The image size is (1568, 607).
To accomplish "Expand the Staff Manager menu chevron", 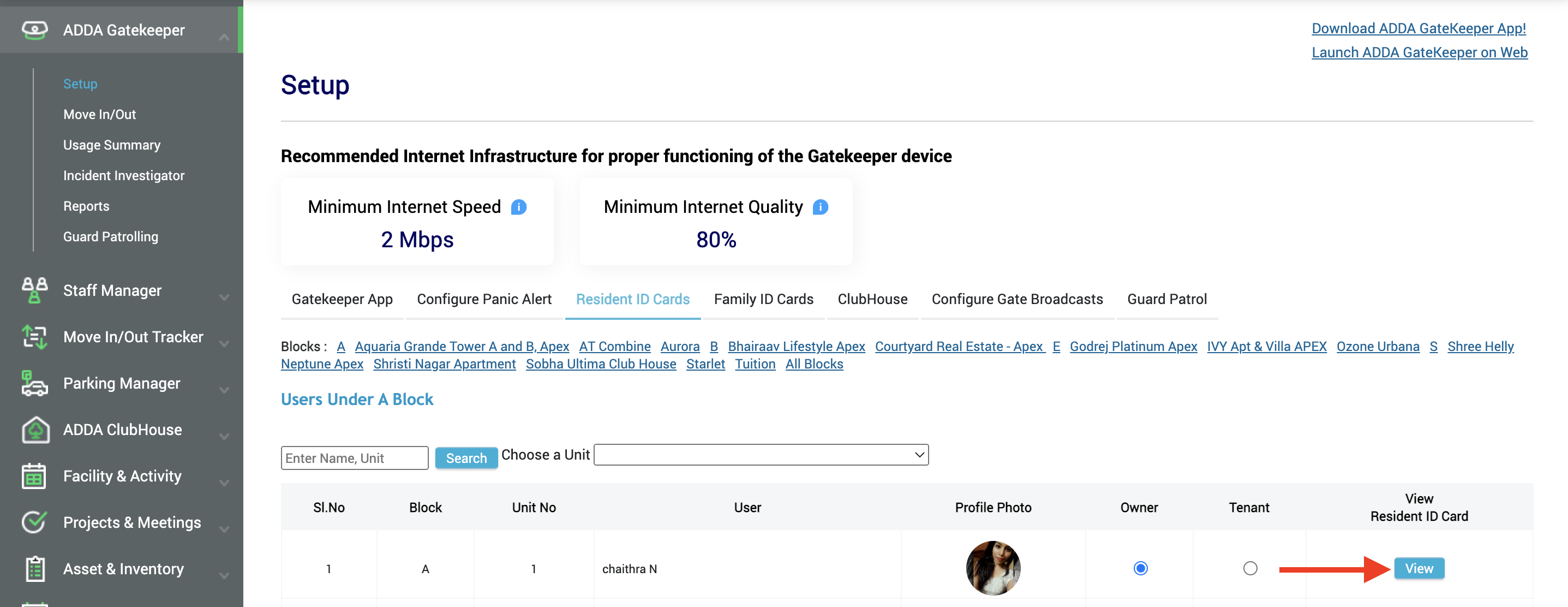I will tap(224, 297).
